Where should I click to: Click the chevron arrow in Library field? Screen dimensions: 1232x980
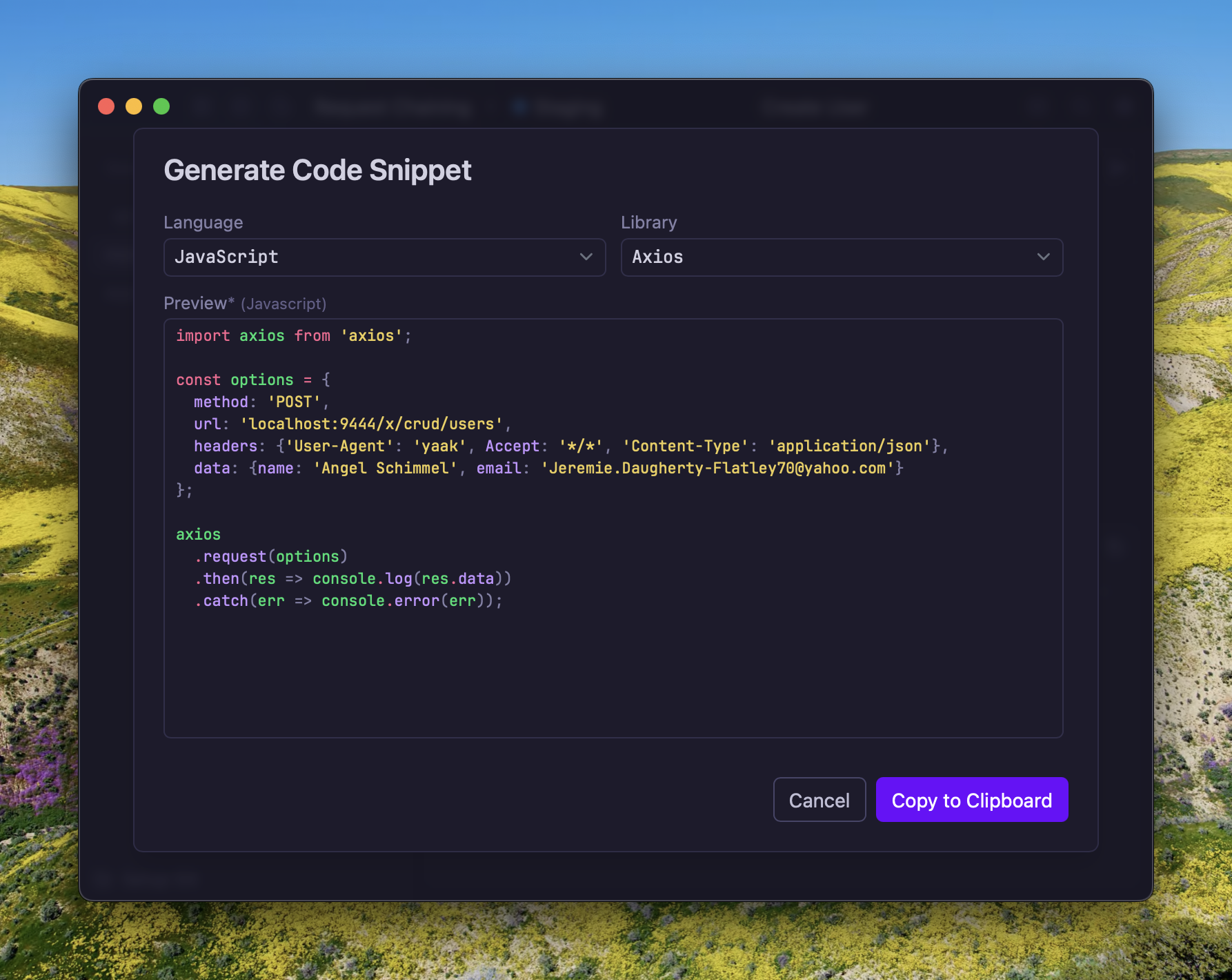pos(1043,257)
